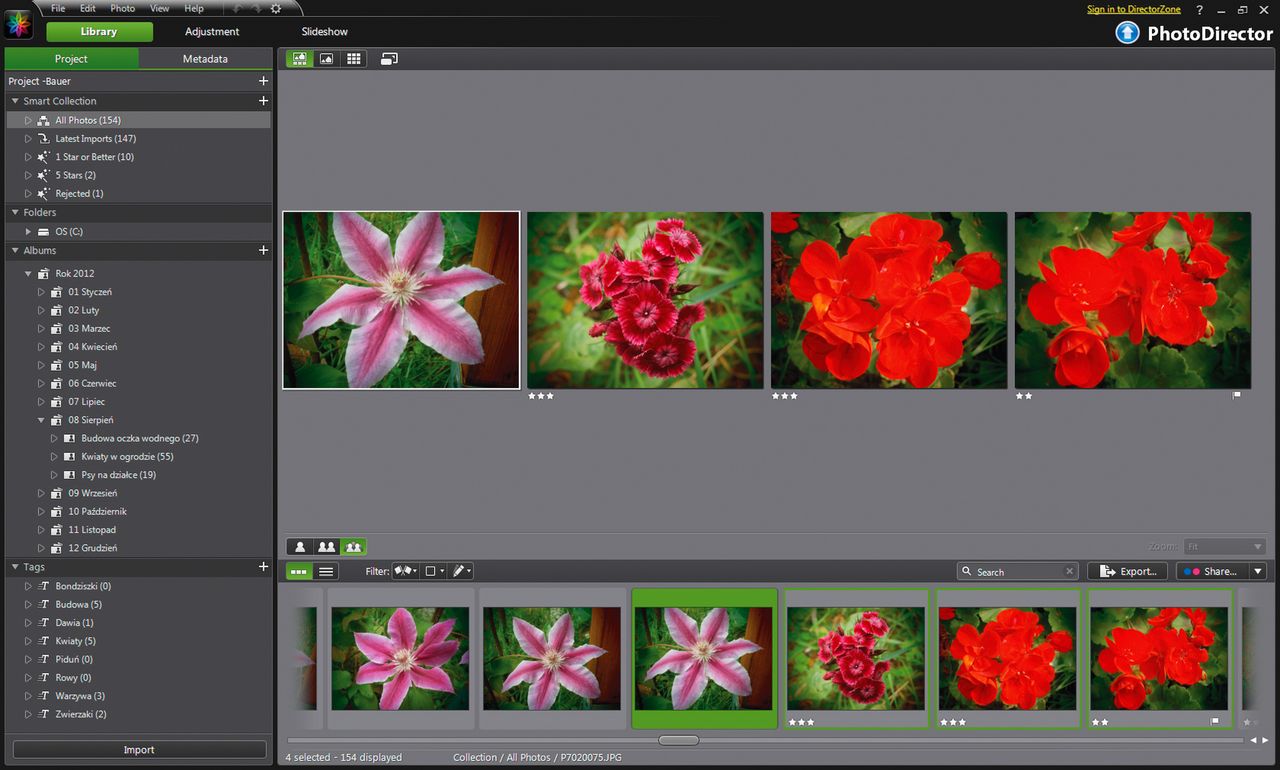Click the three-star rating under red carnation photo
The width and height of the screenshot is (1280, 770).
541,396
